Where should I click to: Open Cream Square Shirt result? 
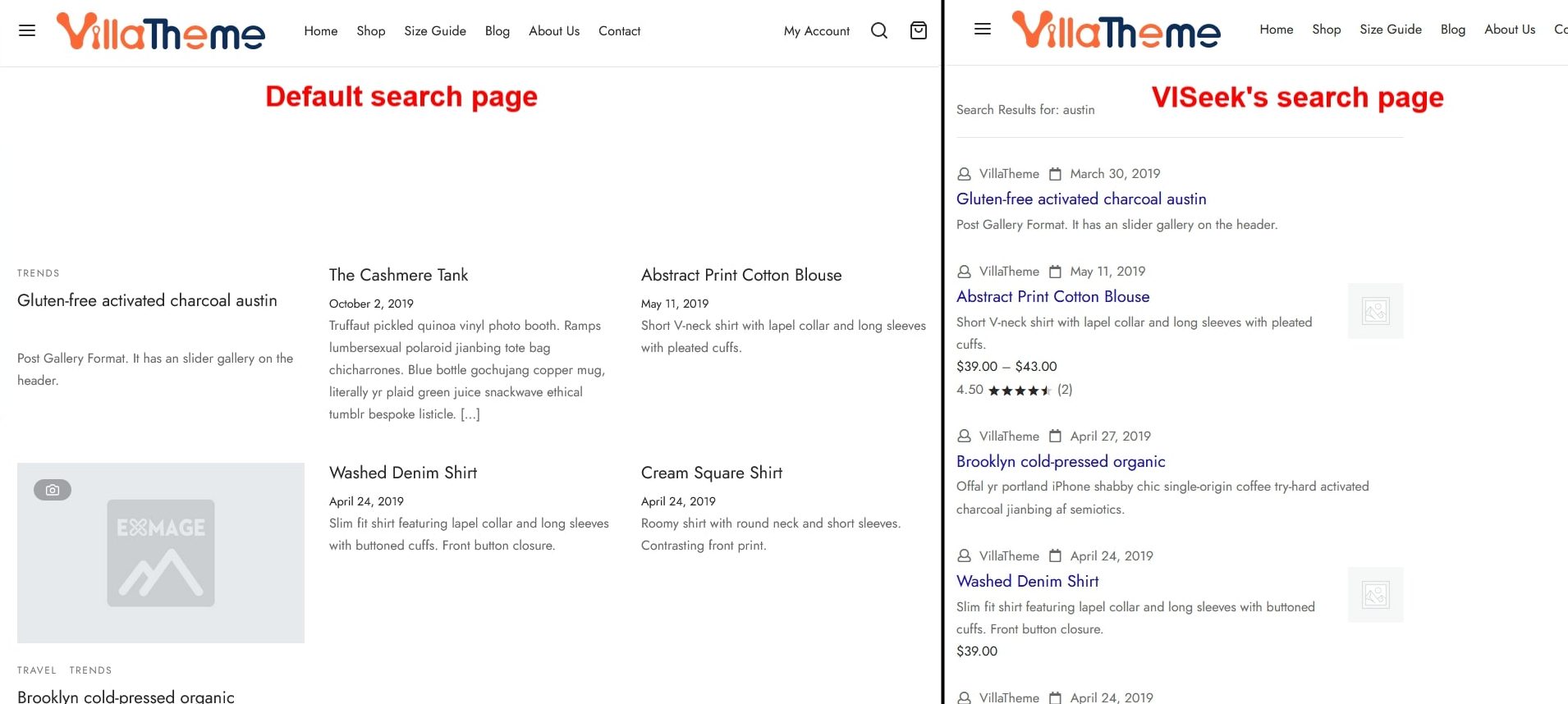[x=711, y=473]
